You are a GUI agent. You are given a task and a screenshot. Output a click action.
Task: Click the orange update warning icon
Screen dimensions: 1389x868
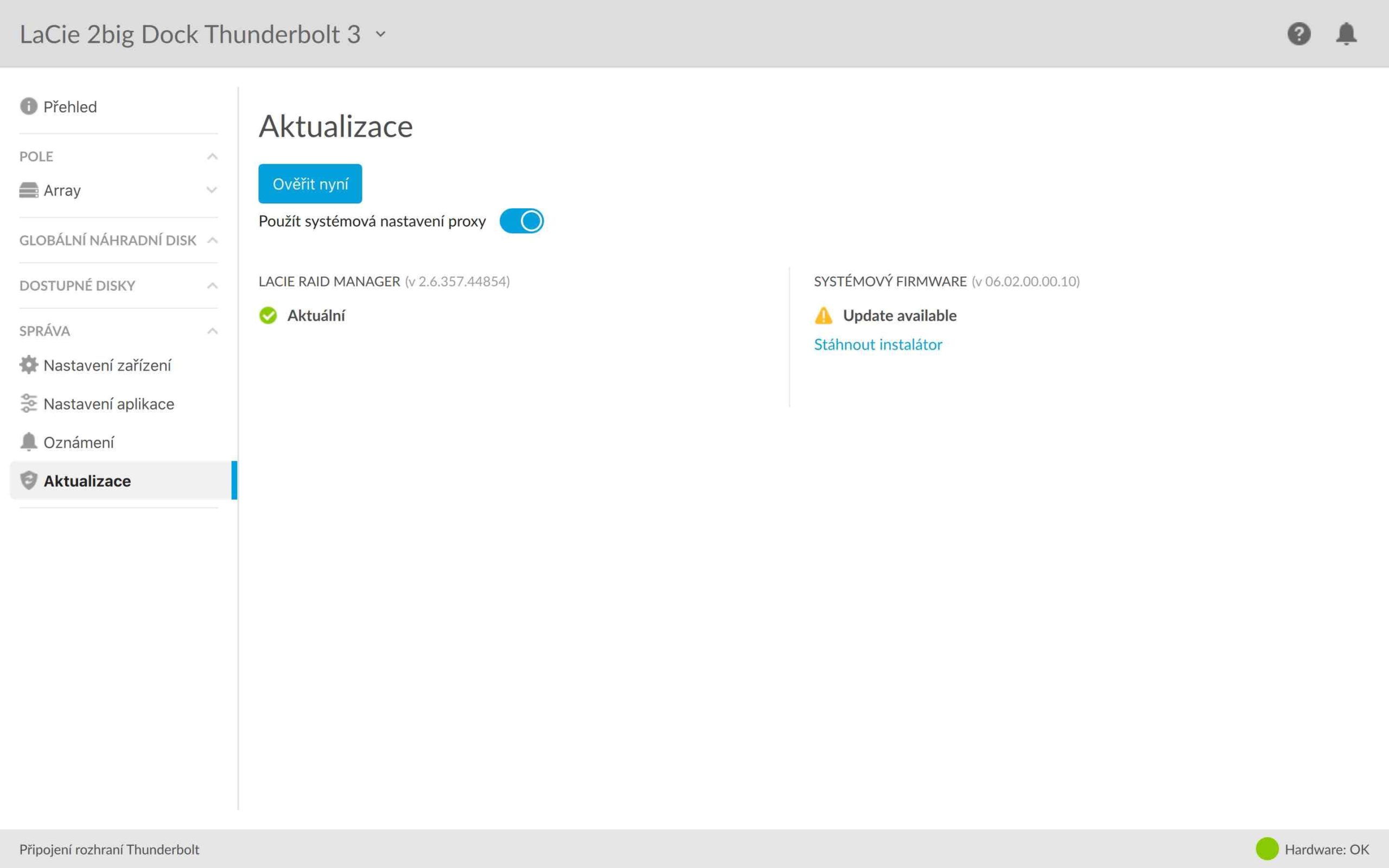(823, 315)
